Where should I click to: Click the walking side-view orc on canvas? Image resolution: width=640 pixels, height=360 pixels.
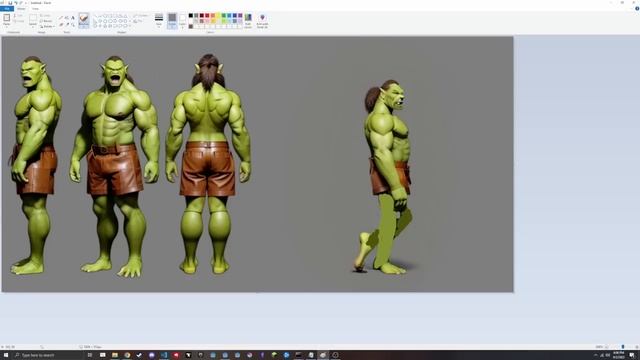pos(386,177)
